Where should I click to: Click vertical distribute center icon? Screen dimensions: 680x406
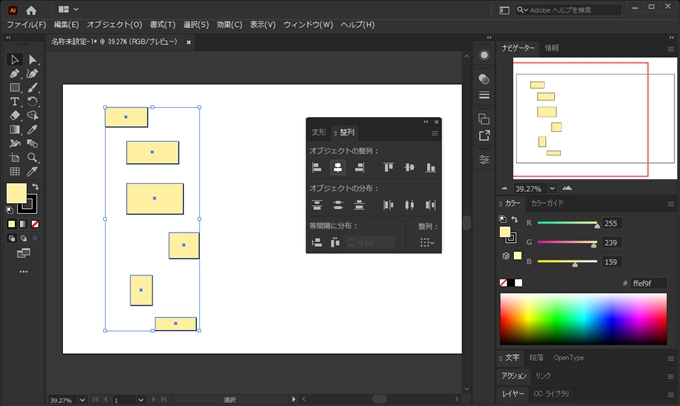coord(338,205)
